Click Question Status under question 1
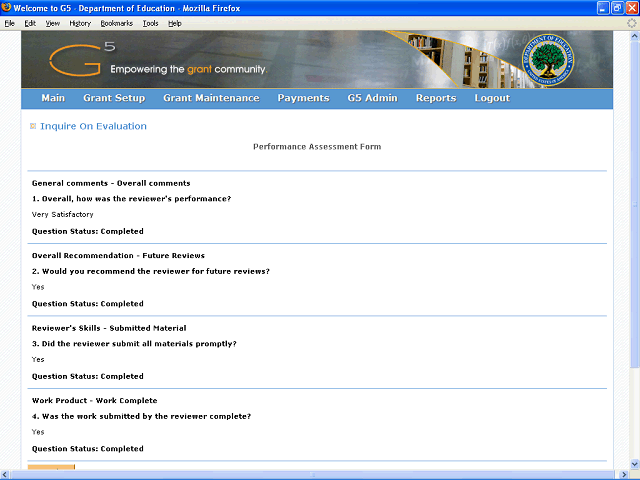 (x=88, y=231)
